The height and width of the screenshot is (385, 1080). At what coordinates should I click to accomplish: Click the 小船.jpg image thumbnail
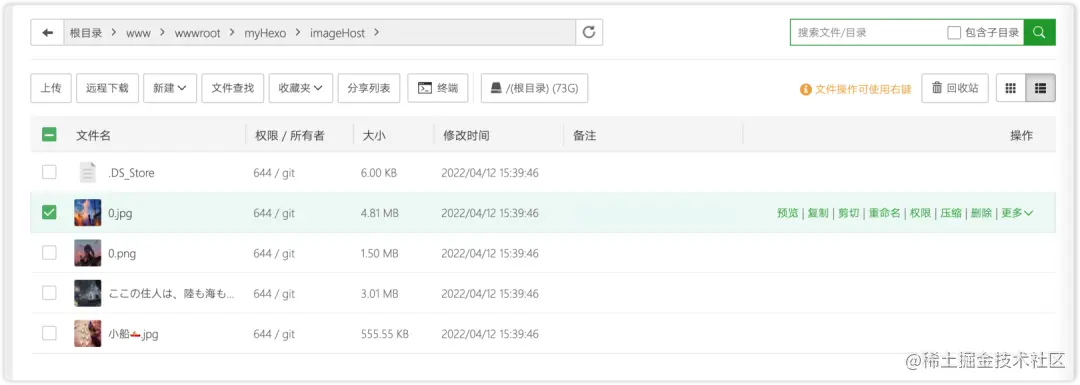pos(87,334)
